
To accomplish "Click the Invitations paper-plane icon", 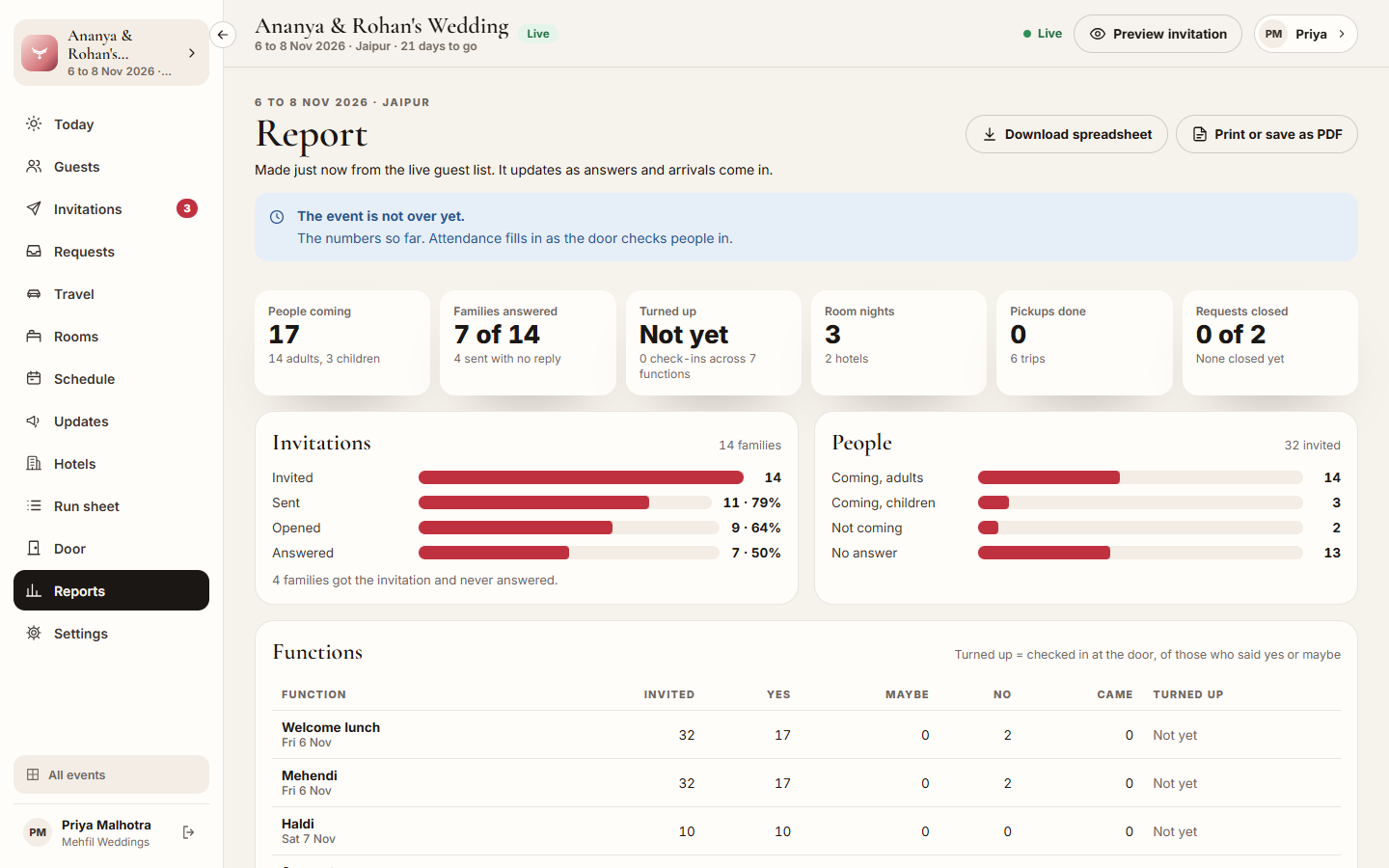I will [34, 208].
